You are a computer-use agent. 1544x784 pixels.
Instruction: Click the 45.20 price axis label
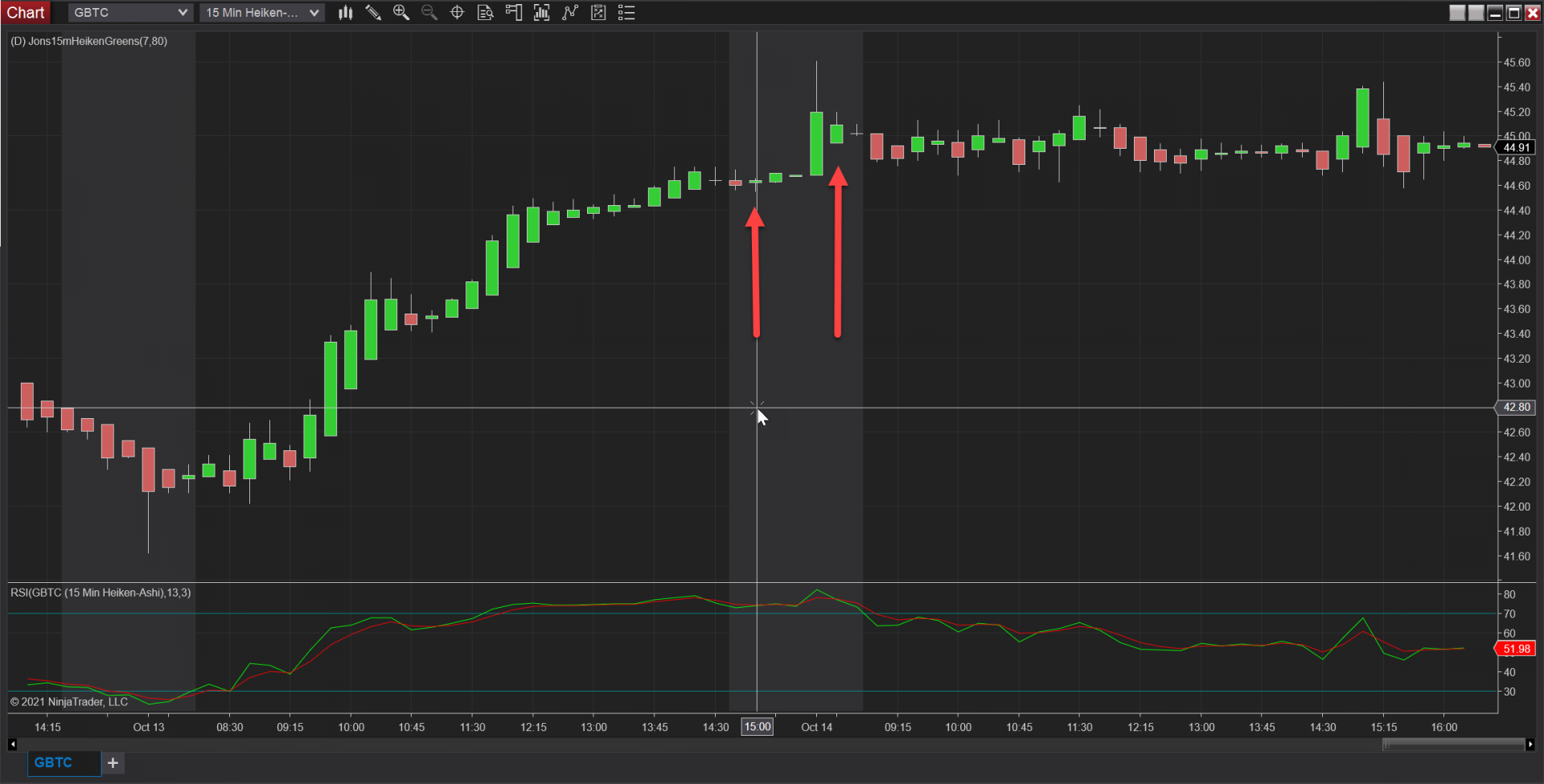click(1517, 112)
